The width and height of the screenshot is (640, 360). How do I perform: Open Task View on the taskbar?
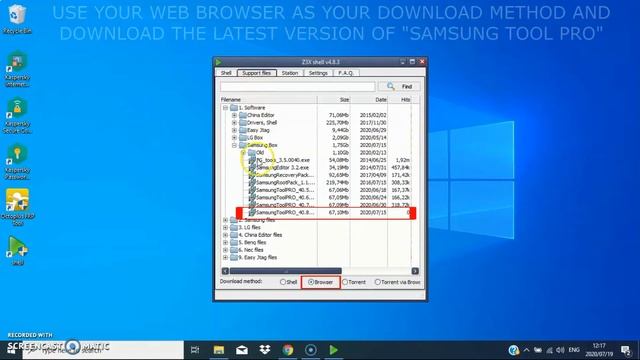[195, 350]
